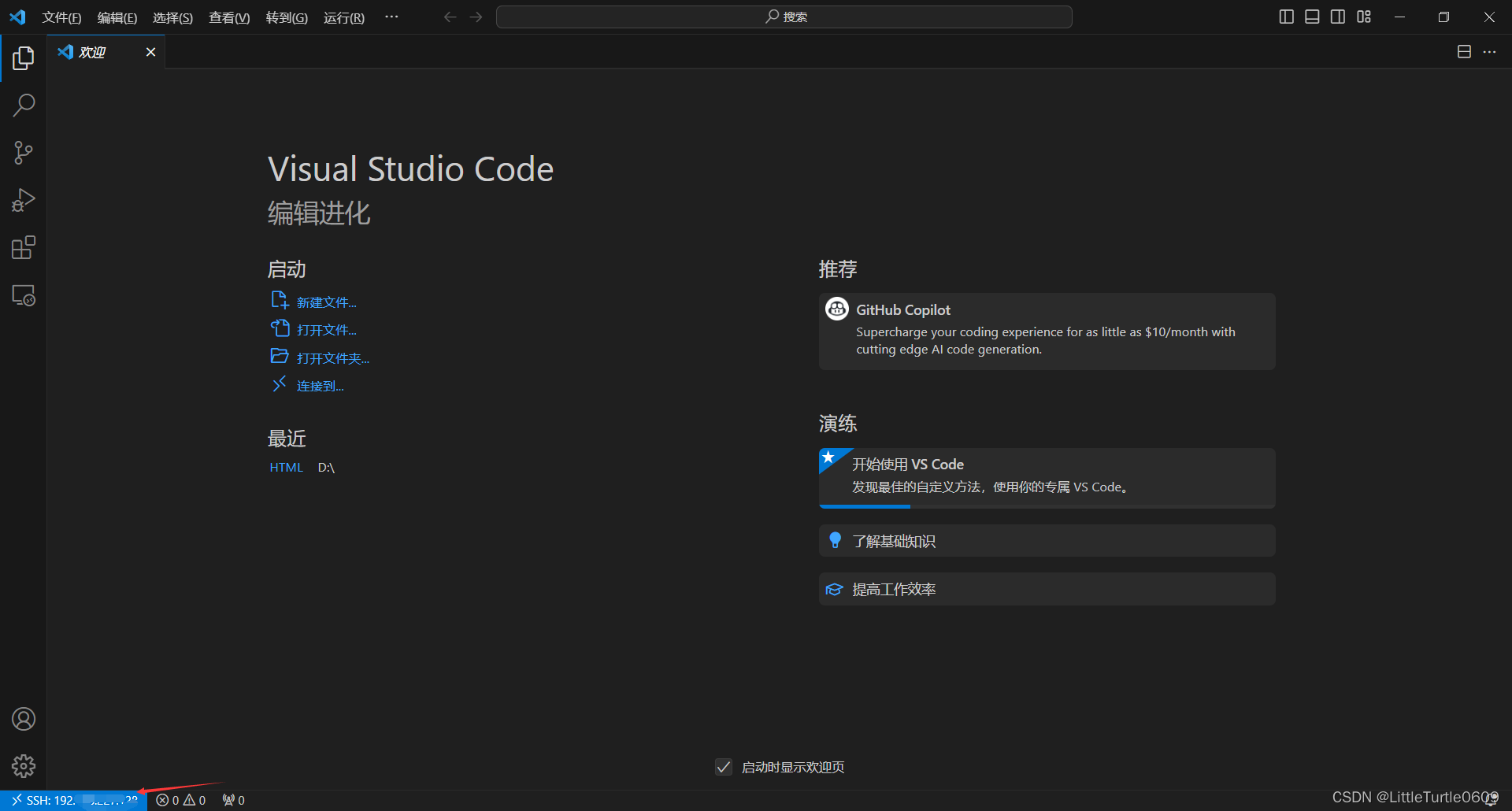Screen dimensions: 1512x811
Task: Click Copilot logo icon in recommendation
Action: click(x=836, y=309)
